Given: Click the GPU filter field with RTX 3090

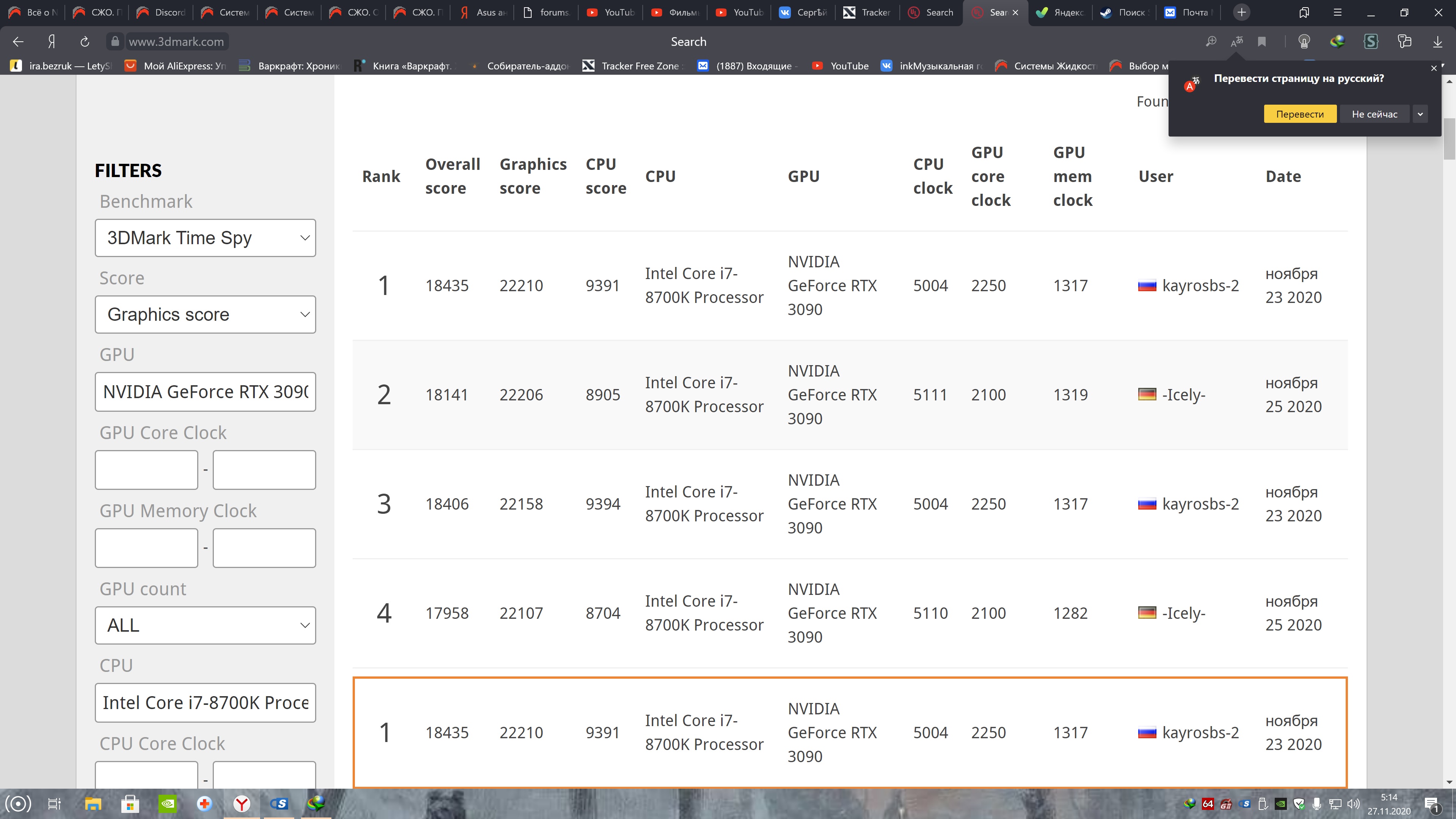Looking at the screenshot, I should (205, 392).
